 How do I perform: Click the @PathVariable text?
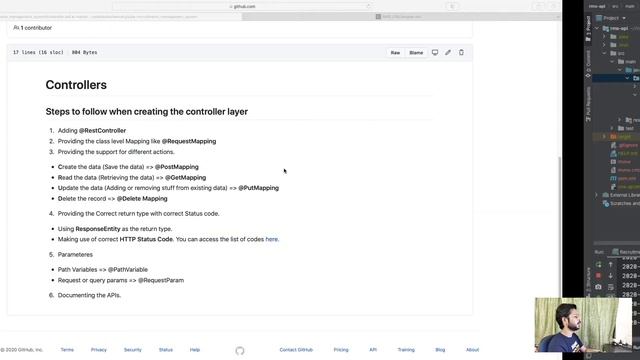(x=128, y=270)
